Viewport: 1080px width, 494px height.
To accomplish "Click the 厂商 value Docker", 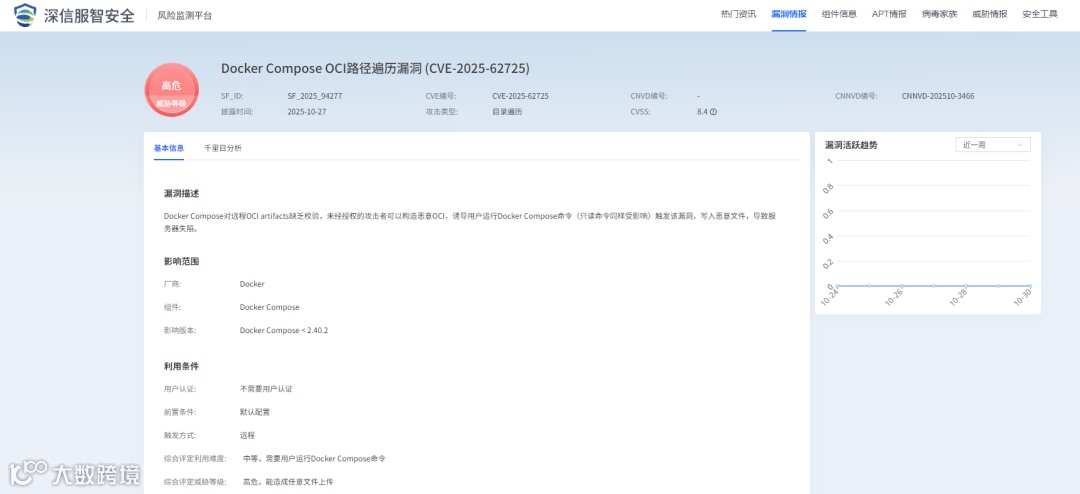I will pos(252,284).
